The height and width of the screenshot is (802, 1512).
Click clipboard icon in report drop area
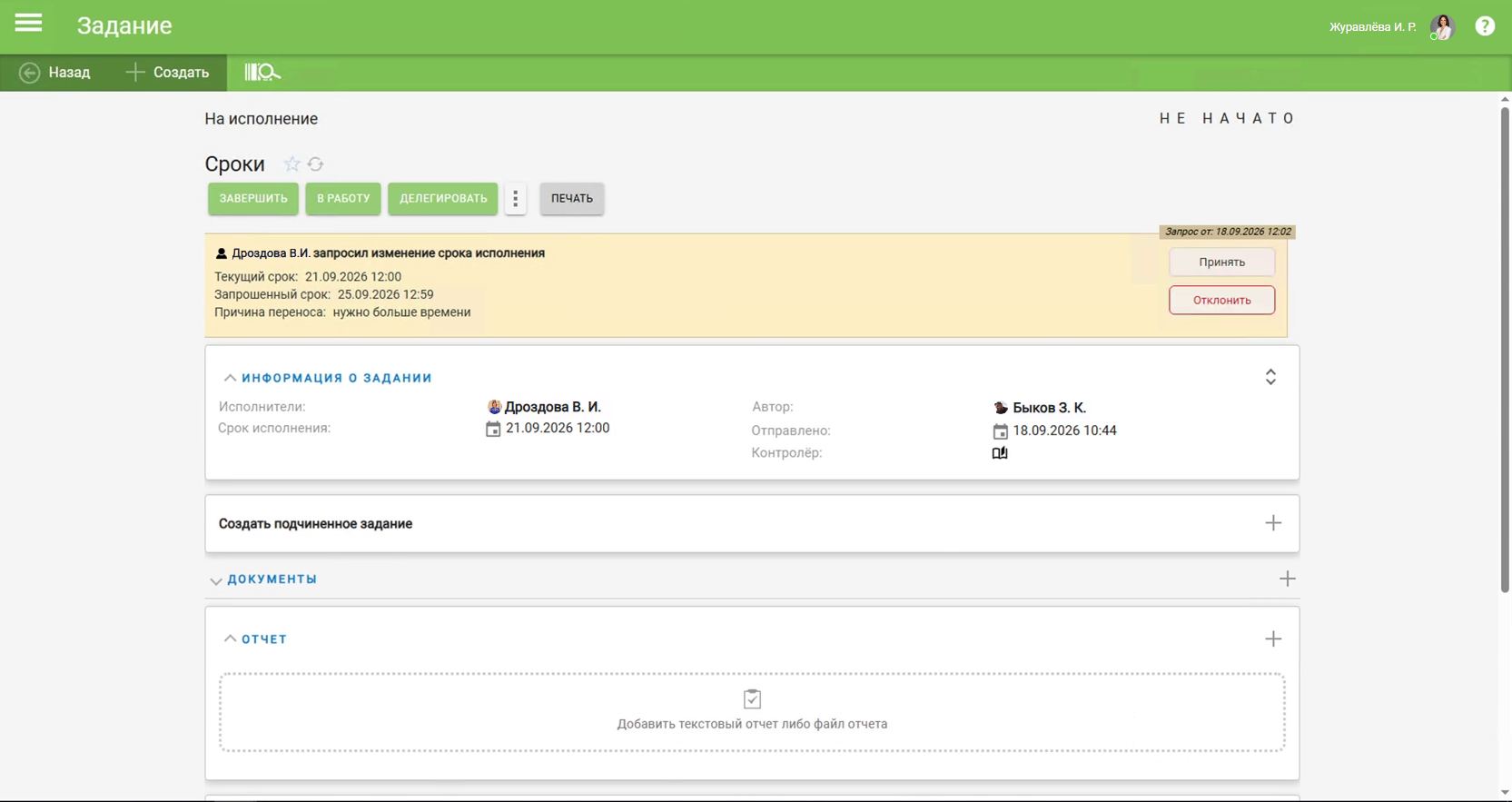pyautogui.click(x=752, y=698)
